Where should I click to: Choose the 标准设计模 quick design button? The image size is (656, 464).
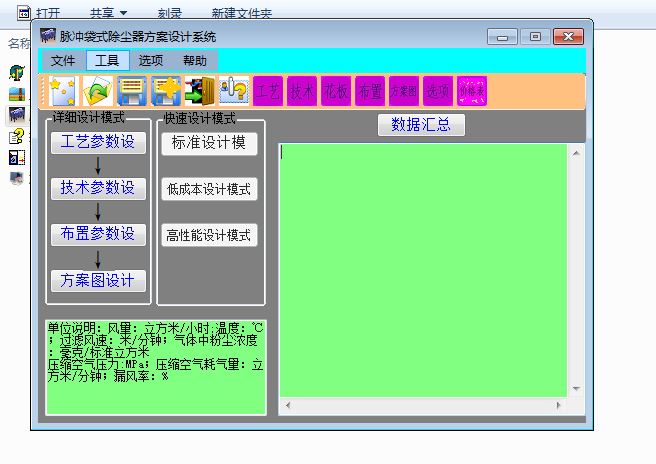click(x=209, y=144)
